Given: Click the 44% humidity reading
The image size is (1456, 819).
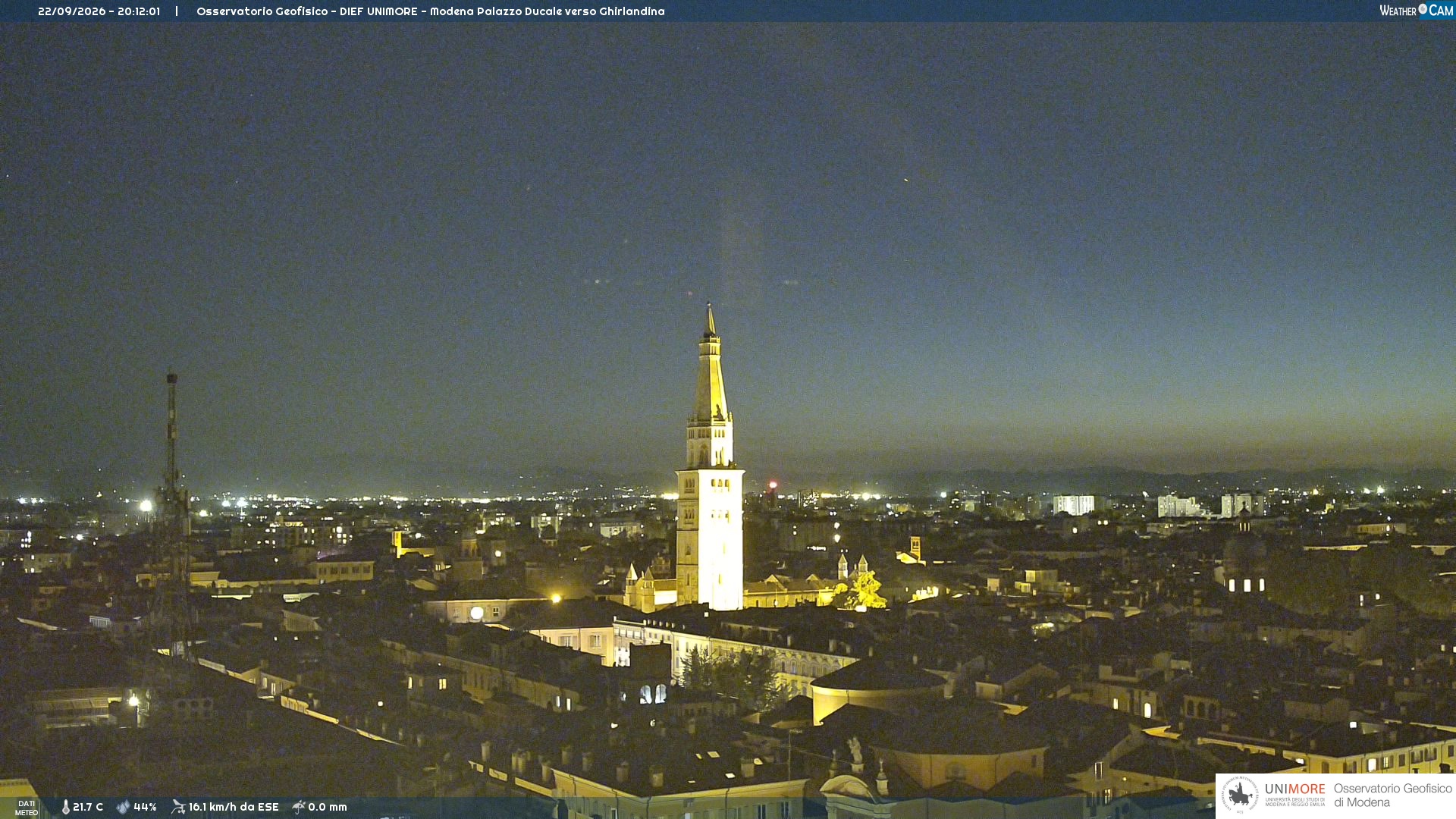Looking at the screenshot, I should pyautogui.click(x=145, y=808).
